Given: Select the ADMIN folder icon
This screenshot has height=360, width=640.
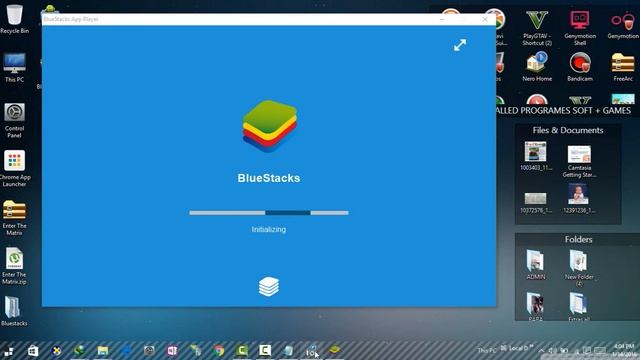Looking at the screenshot, I should [x=536, y=264].
